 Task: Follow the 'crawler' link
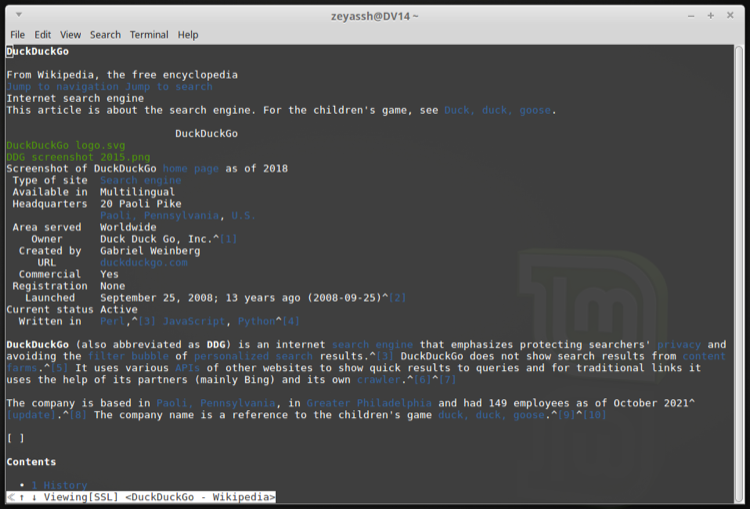378,380
